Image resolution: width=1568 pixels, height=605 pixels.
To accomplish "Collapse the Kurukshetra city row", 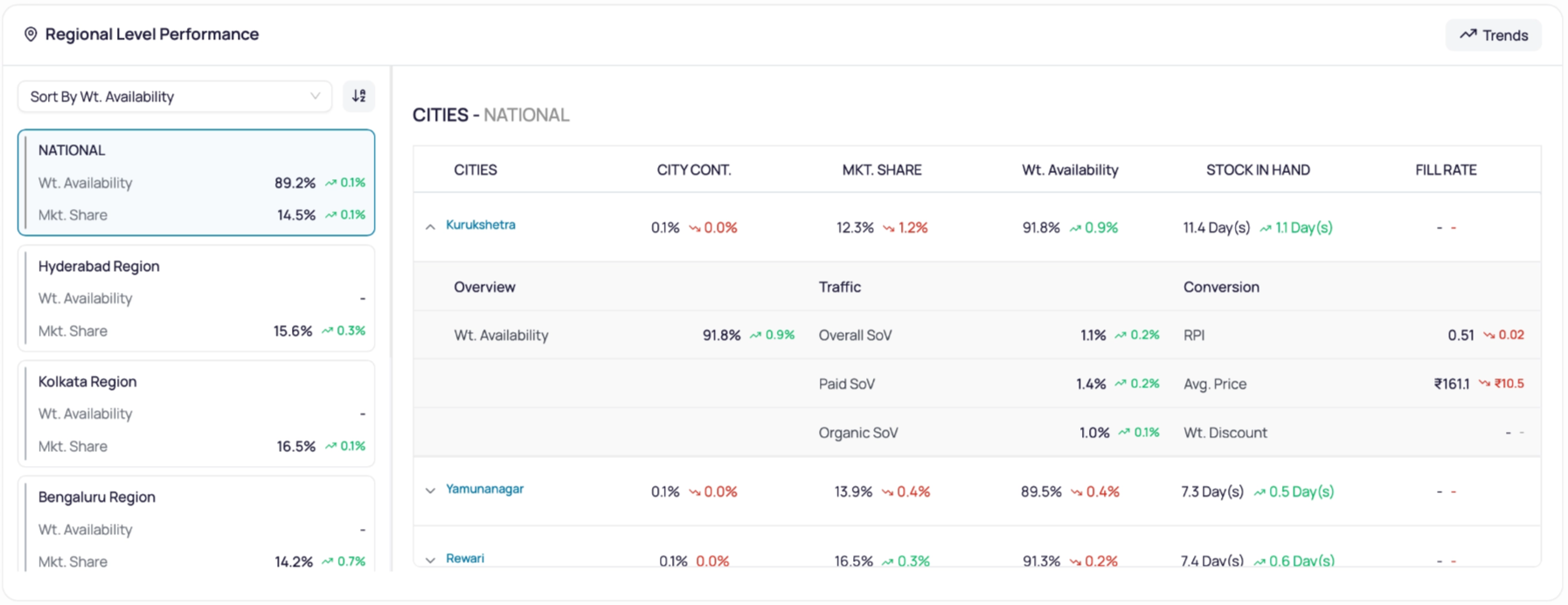I will (430, 226).
